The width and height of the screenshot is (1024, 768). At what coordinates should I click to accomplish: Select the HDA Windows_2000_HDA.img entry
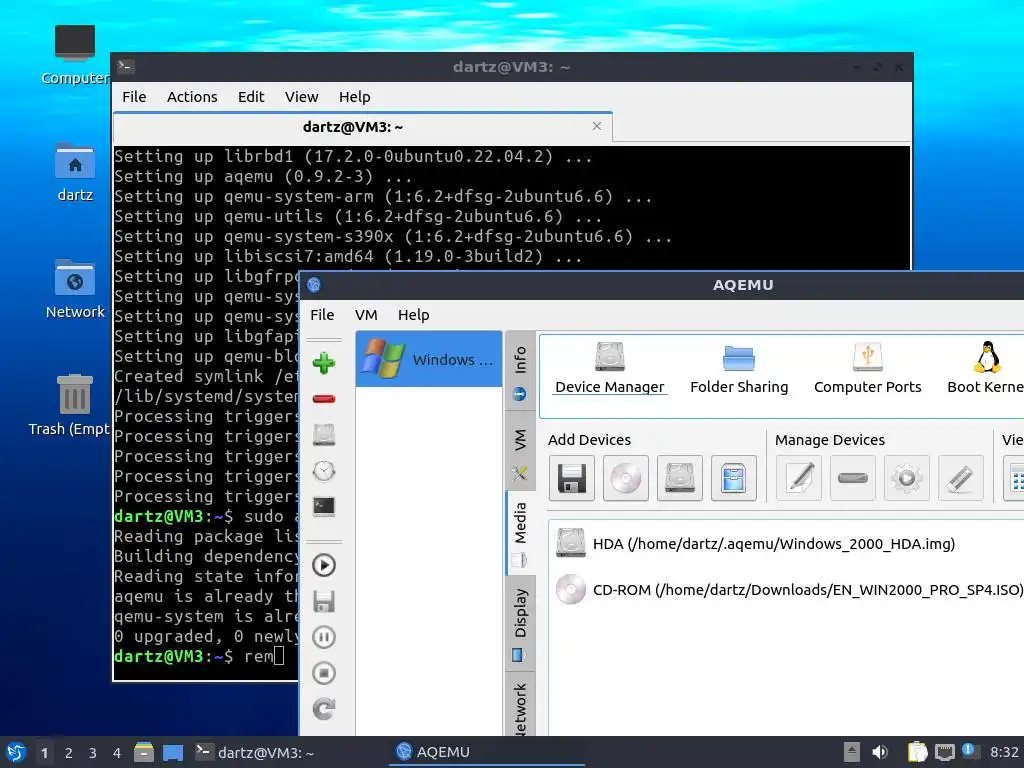786,544
